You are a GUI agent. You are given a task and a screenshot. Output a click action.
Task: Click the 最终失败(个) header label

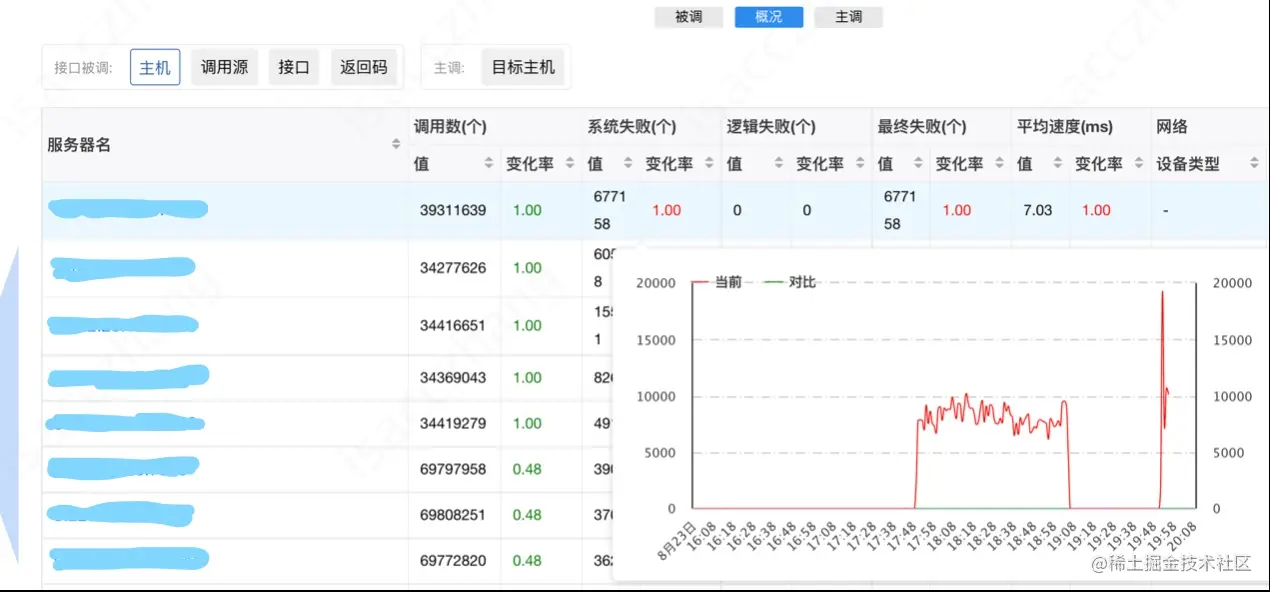[922, 127]
